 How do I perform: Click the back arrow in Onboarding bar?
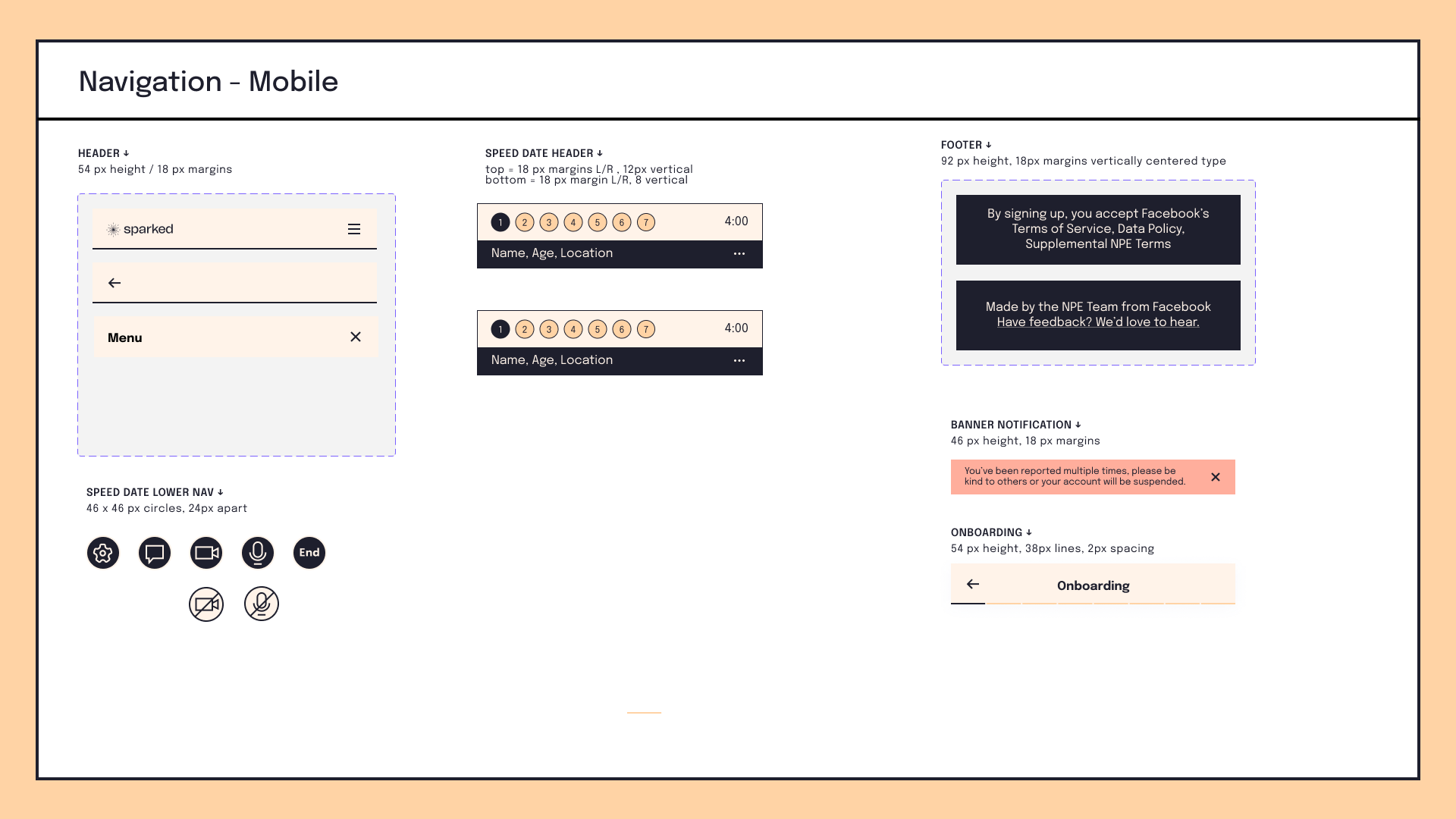pyautogui.click(x=973, y=584)
